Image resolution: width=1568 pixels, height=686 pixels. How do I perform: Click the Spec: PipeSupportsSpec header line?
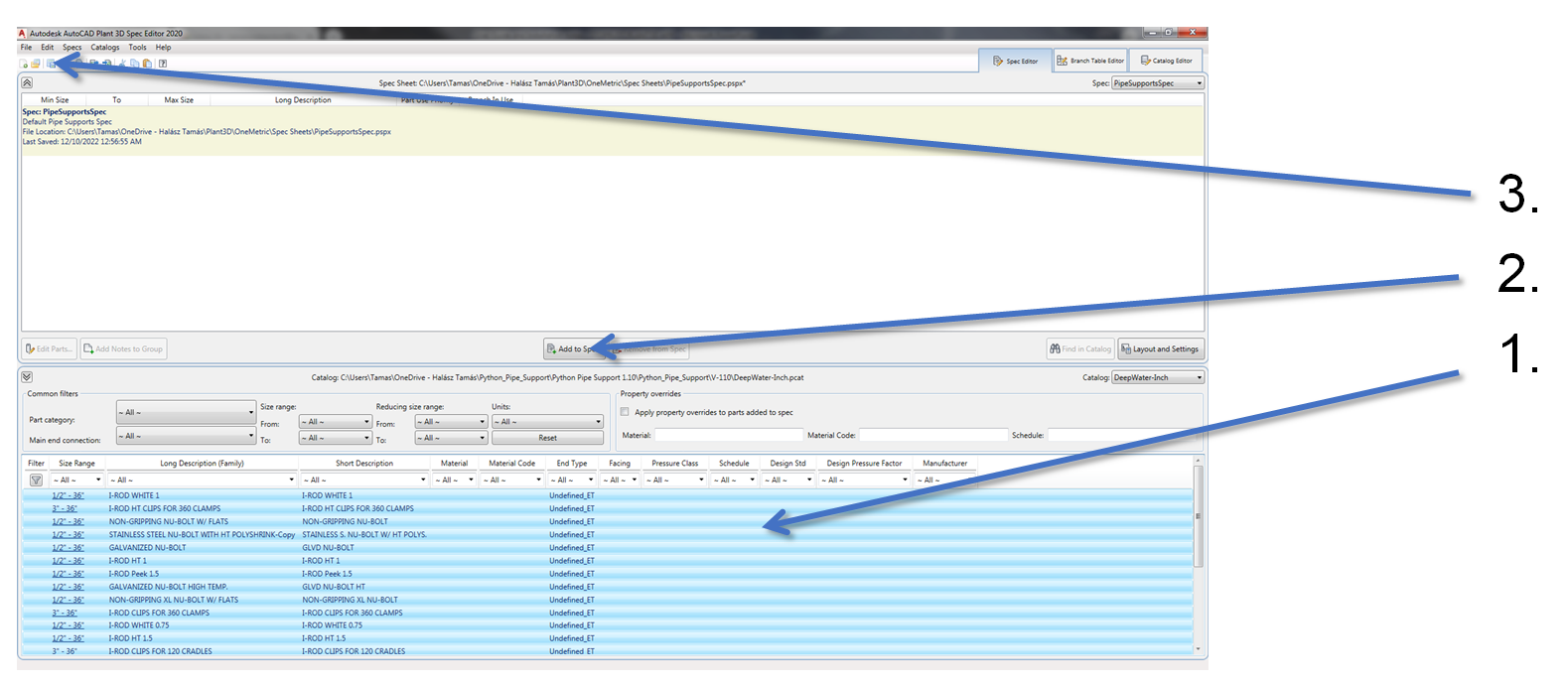pos(65,112)
